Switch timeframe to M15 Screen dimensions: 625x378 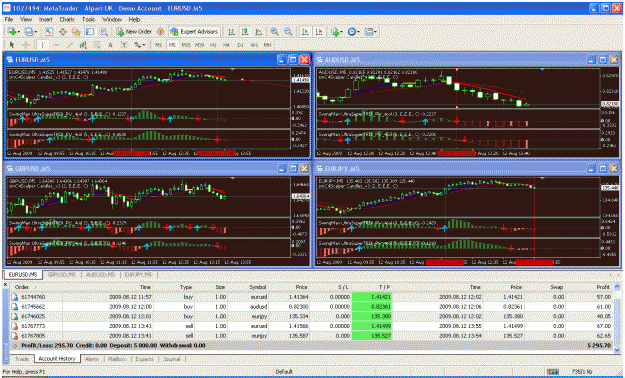[186, 45]
